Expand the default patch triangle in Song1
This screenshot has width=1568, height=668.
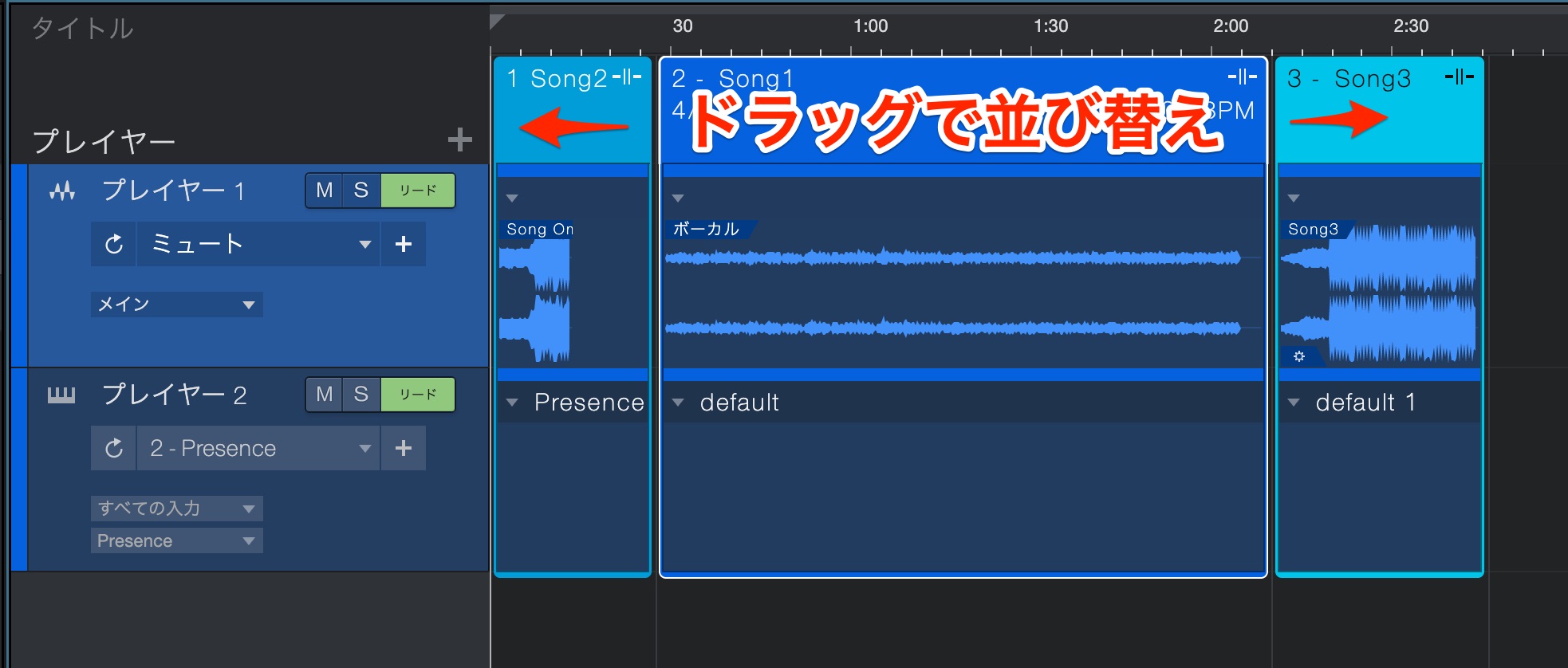coord(678,403)
